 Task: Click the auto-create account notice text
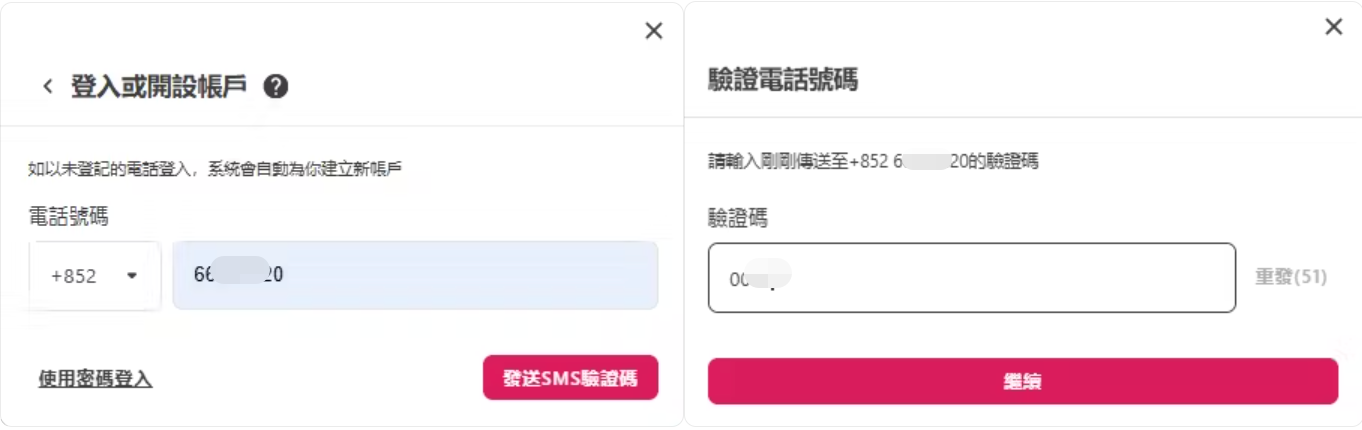coord(215,168)
